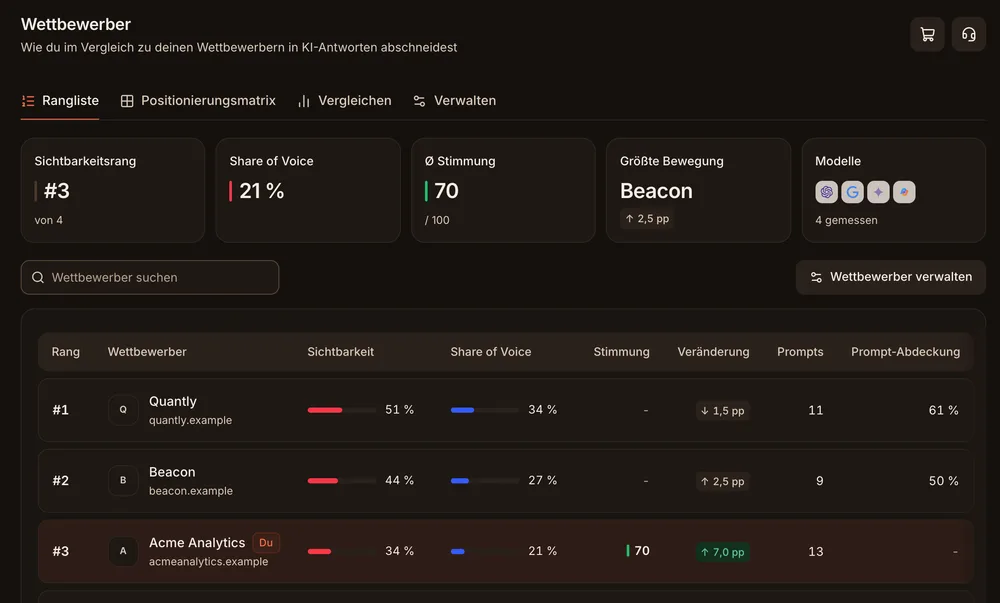Click Quantly rank #1 cell
The width and height of the screenshot is (1000, 603).
coord(61,410)
